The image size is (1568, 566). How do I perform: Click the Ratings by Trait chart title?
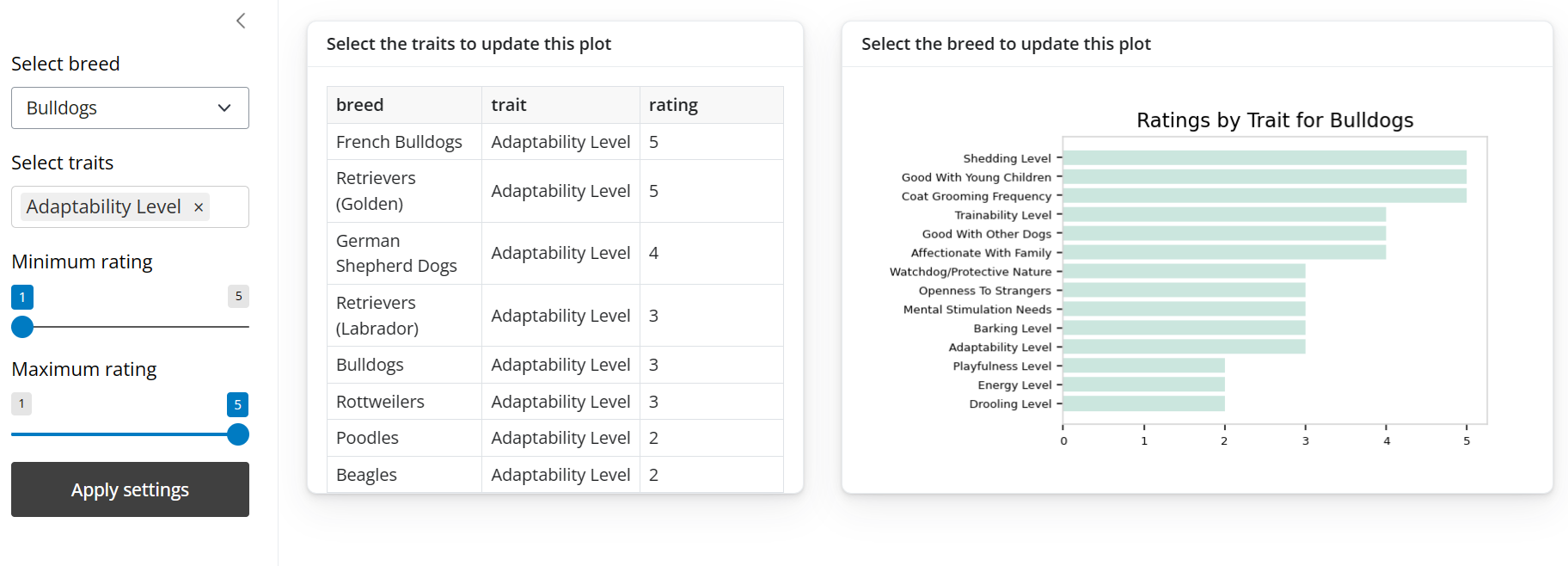coord(1274,120)
